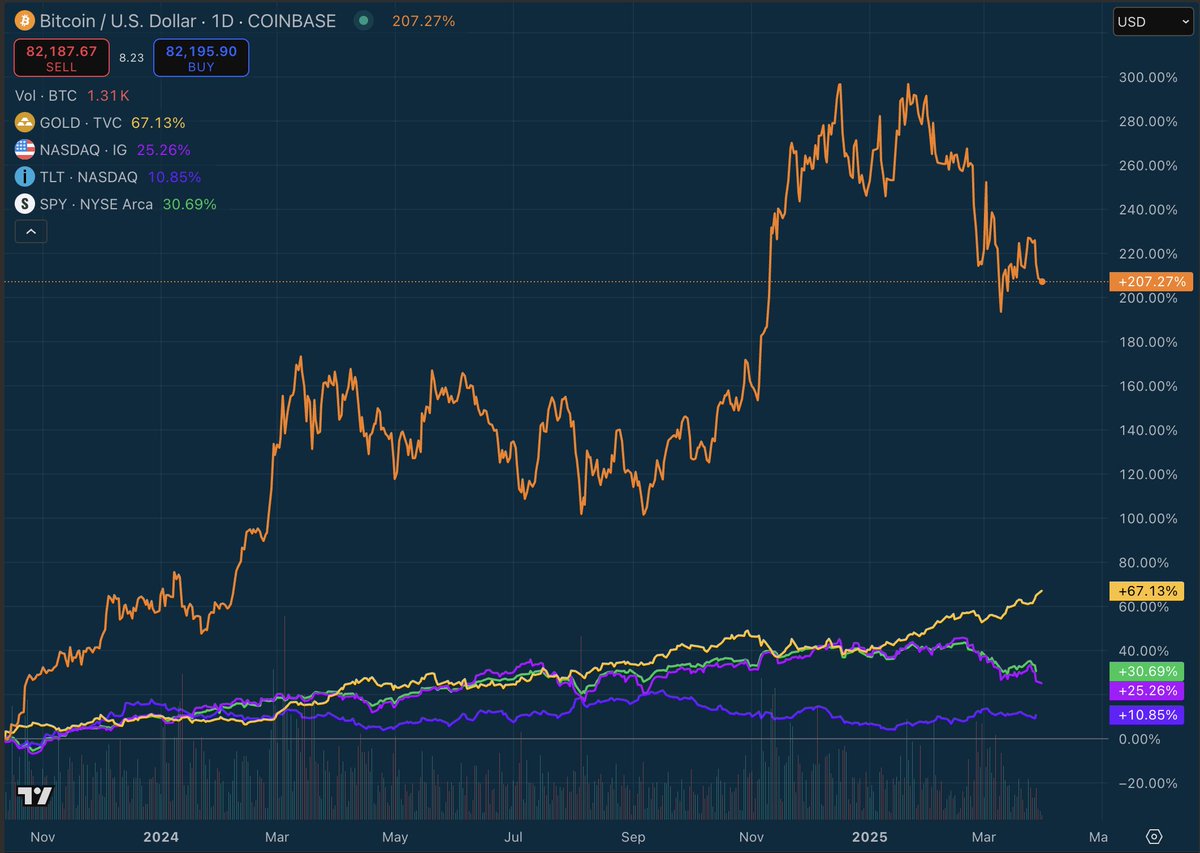This screenshot has width=1200, height=853.
Task: Click the US flag icon next to NASDAQ
Action: (23, 148)
